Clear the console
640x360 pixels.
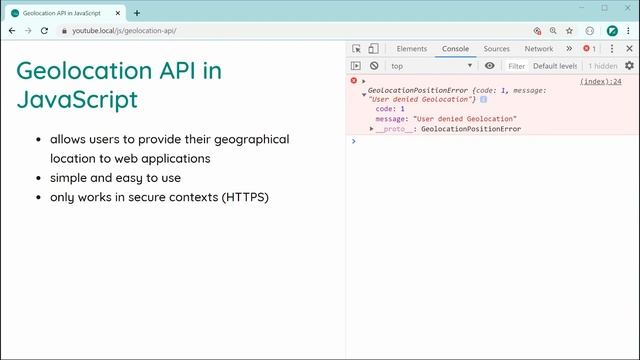374,66
